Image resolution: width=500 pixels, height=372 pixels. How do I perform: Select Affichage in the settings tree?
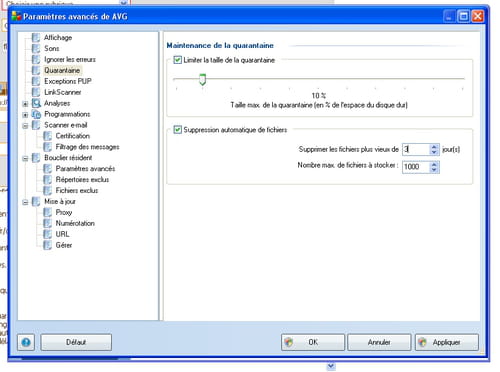58,38
